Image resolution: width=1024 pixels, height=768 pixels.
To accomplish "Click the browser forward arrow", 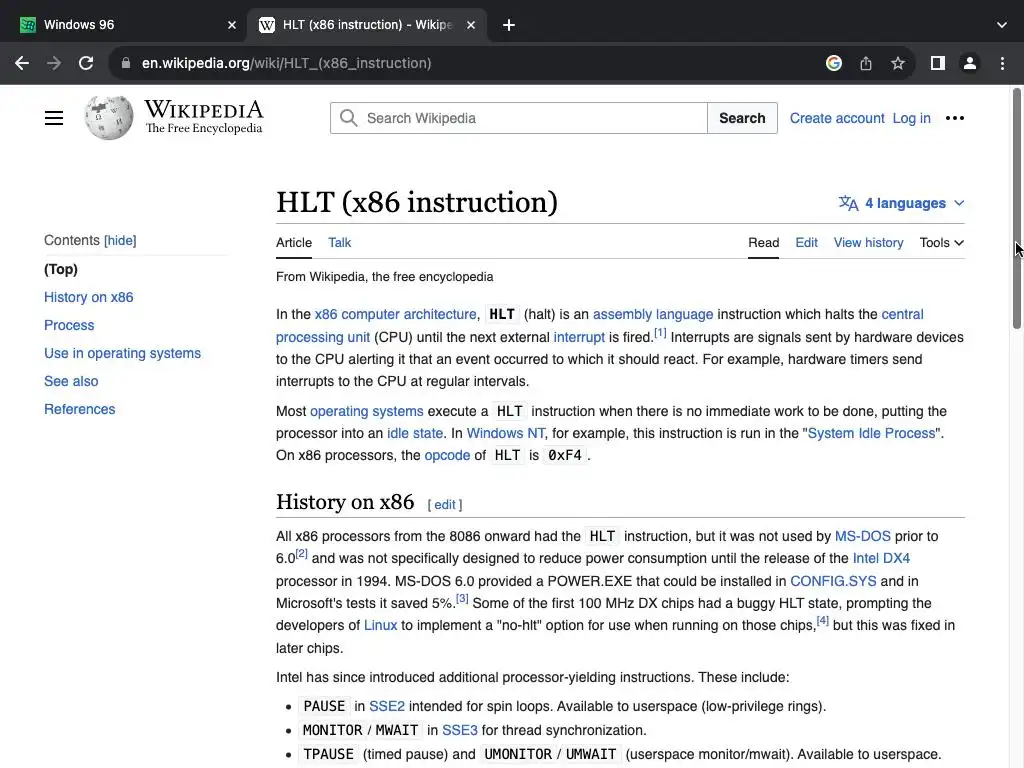I will click(x=54, y=63).
